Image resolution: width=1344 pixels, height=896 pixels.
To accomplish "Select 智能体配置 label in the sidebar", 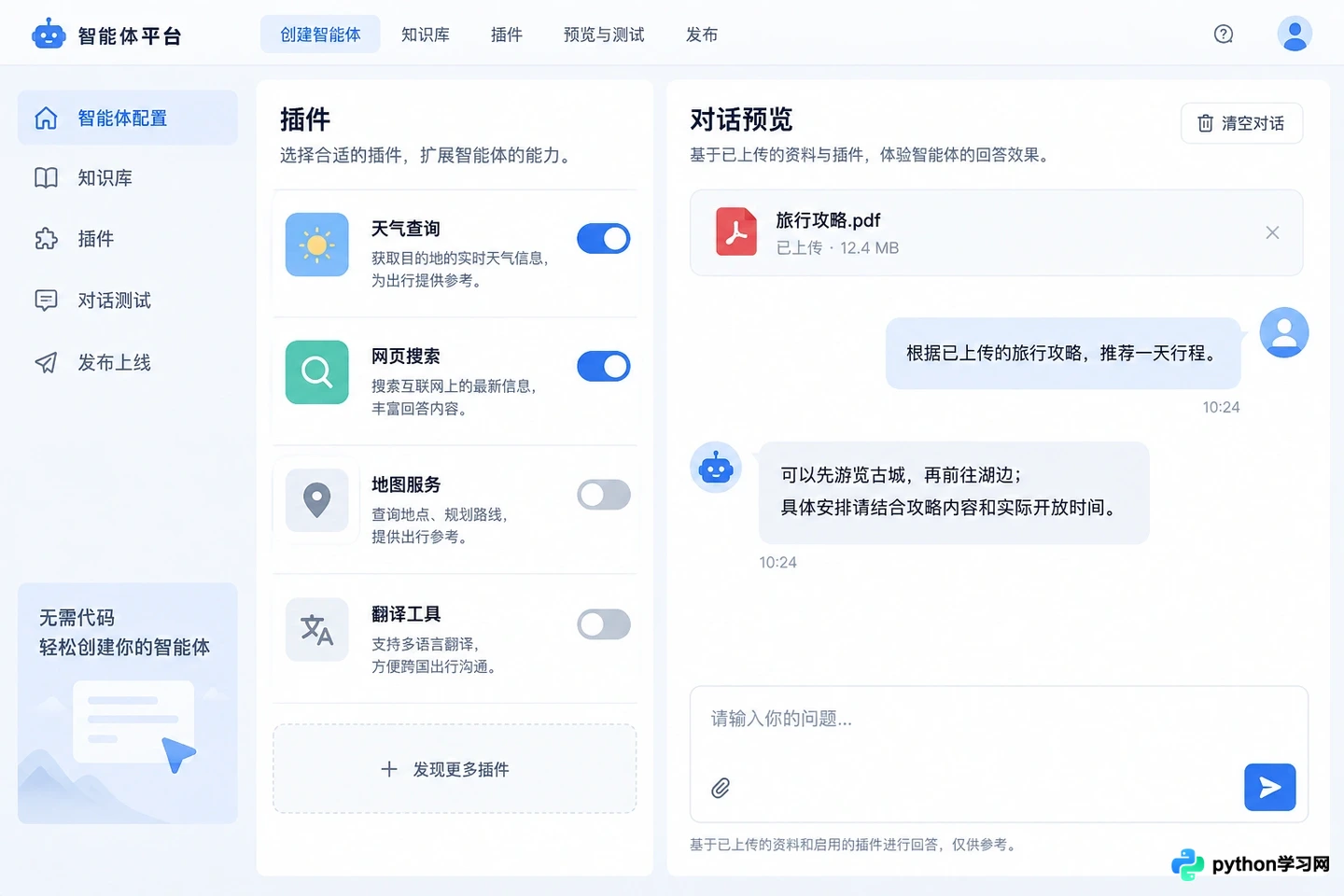I will click(122, 119).
